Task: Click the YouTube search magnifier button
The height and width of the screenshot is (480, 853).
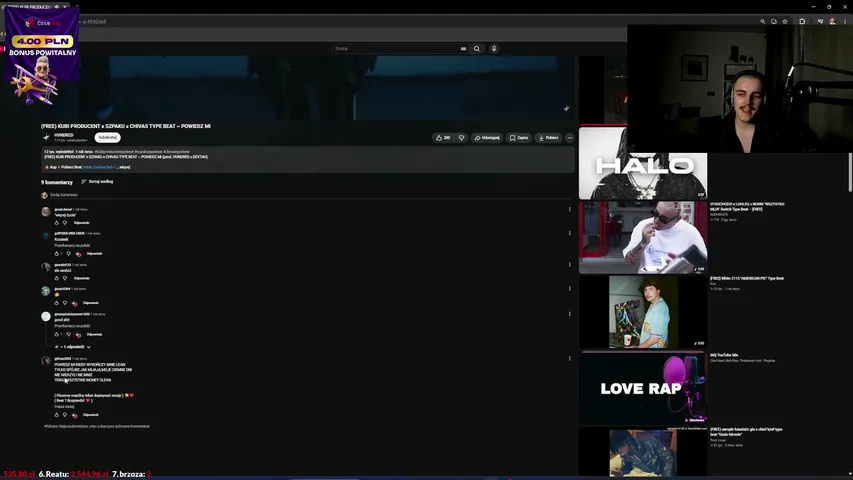Action: (x=477, y=48)
